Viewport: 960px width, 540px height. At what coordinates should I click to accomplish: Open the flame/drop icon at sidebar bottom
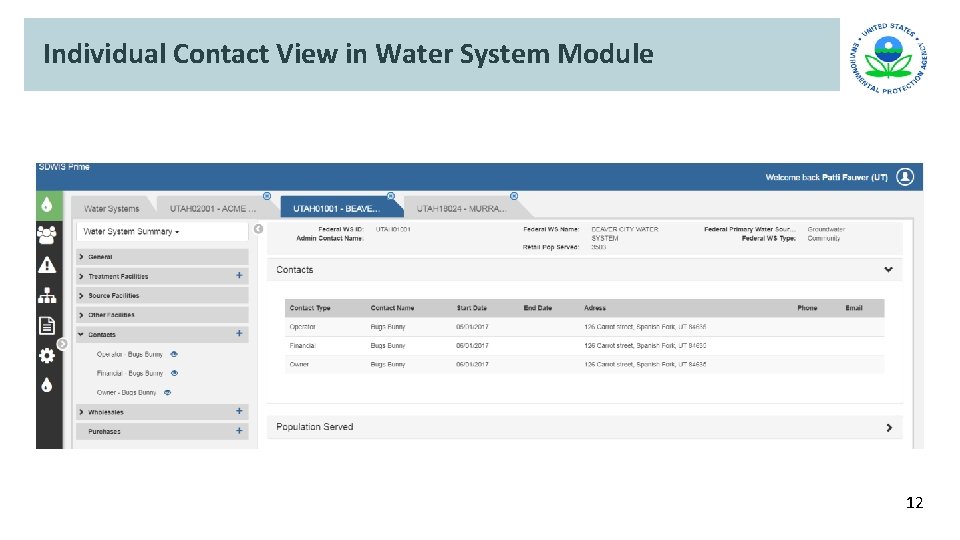[47, 385]
